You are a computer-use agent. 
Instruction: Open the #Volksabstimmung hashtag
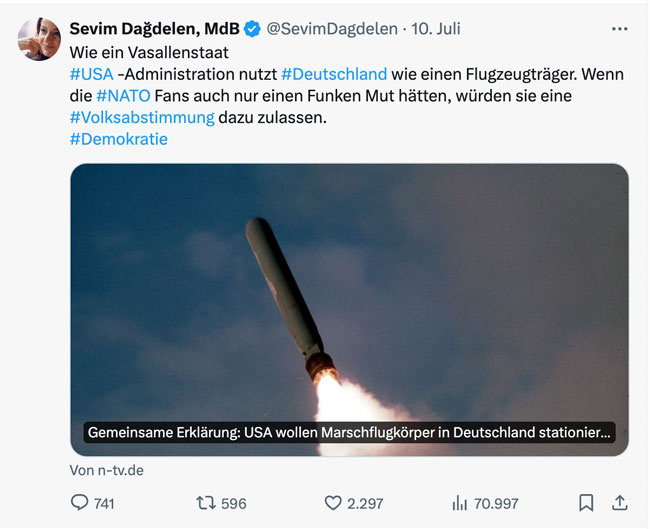[x=142, y=117]
